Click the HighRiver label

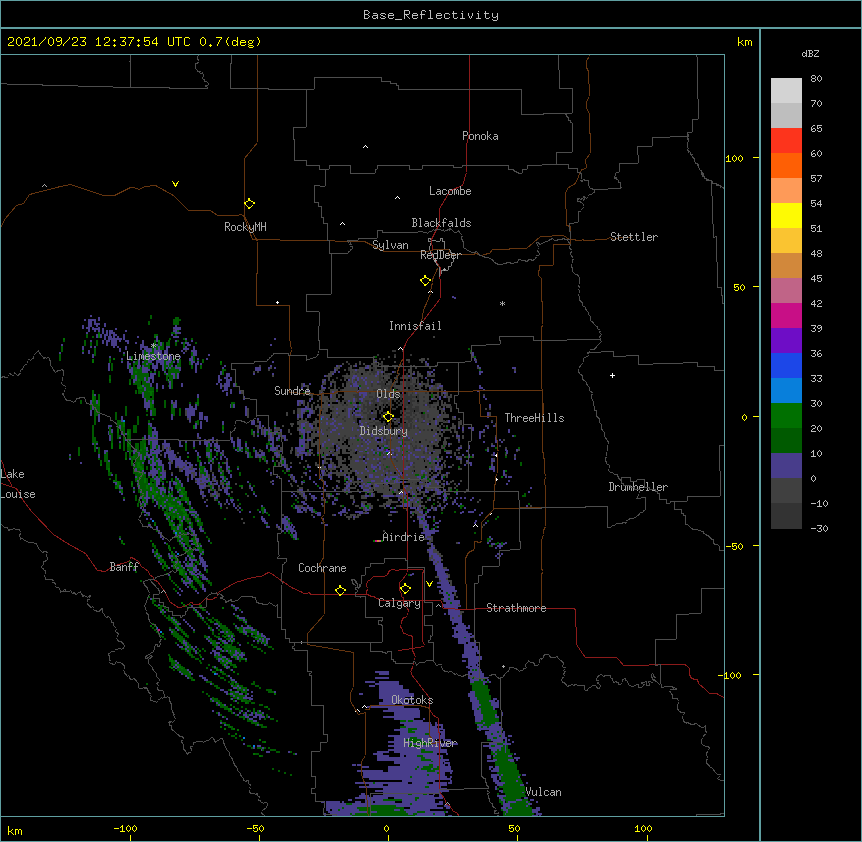point(430,743)
